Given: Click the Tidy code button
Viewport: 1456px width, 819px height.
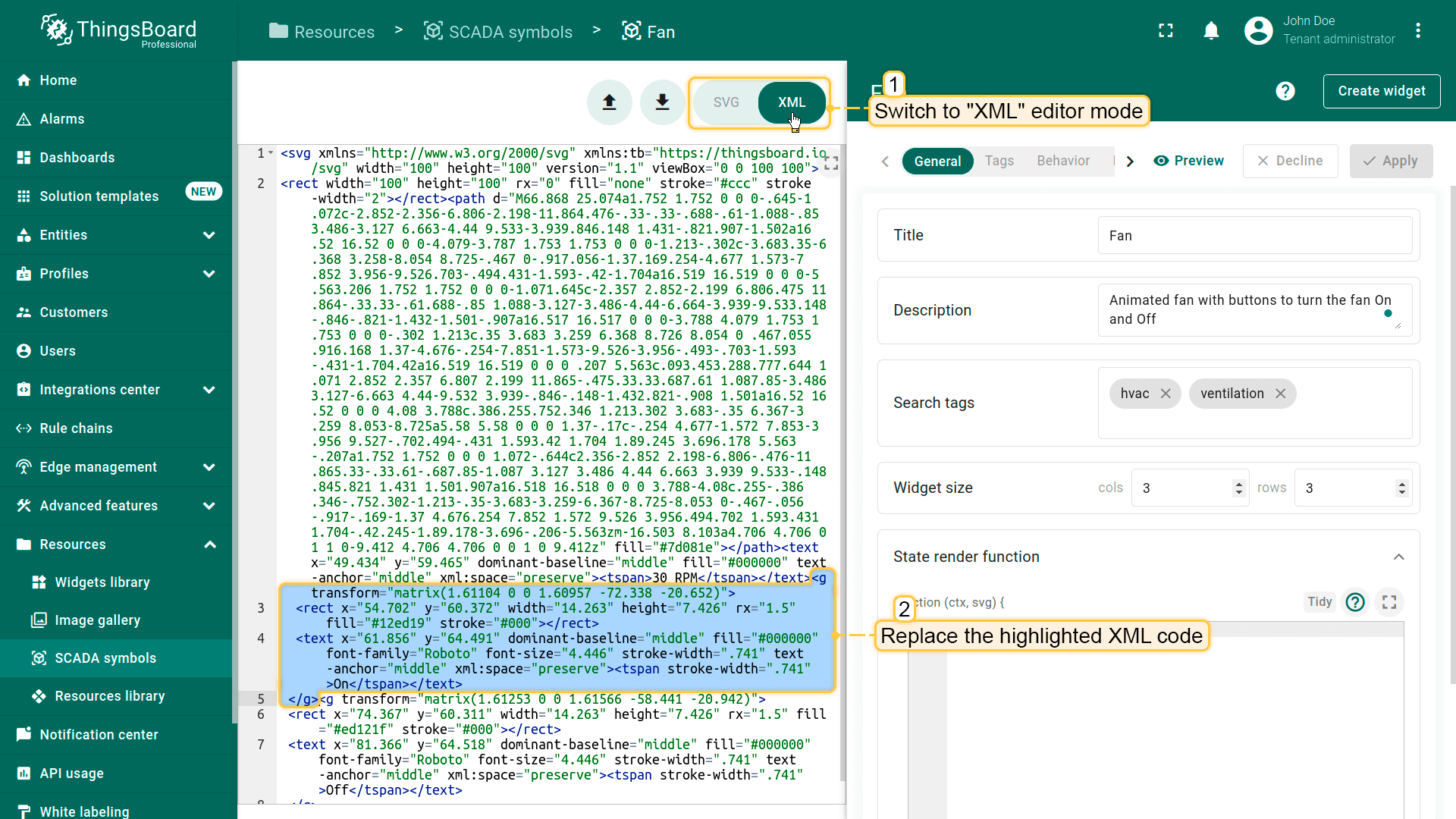Looking at the screenshot, I should click(1319, 602).
